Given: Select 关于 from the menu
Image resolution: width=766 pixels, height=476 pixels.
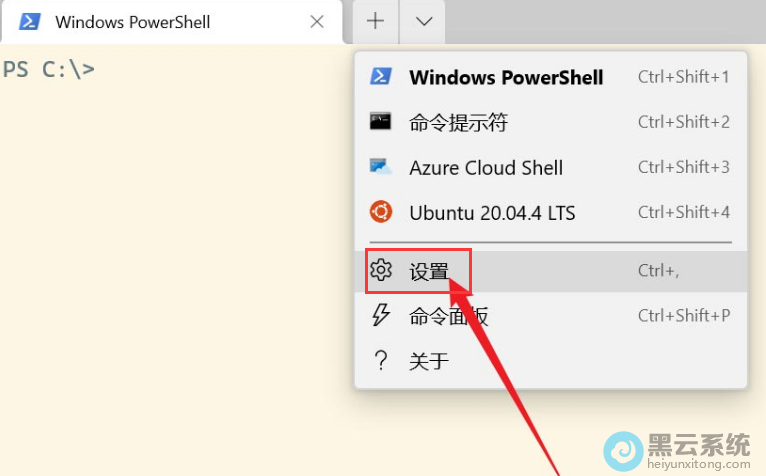Looking at the screenshot, I should (x=429, y=362).
